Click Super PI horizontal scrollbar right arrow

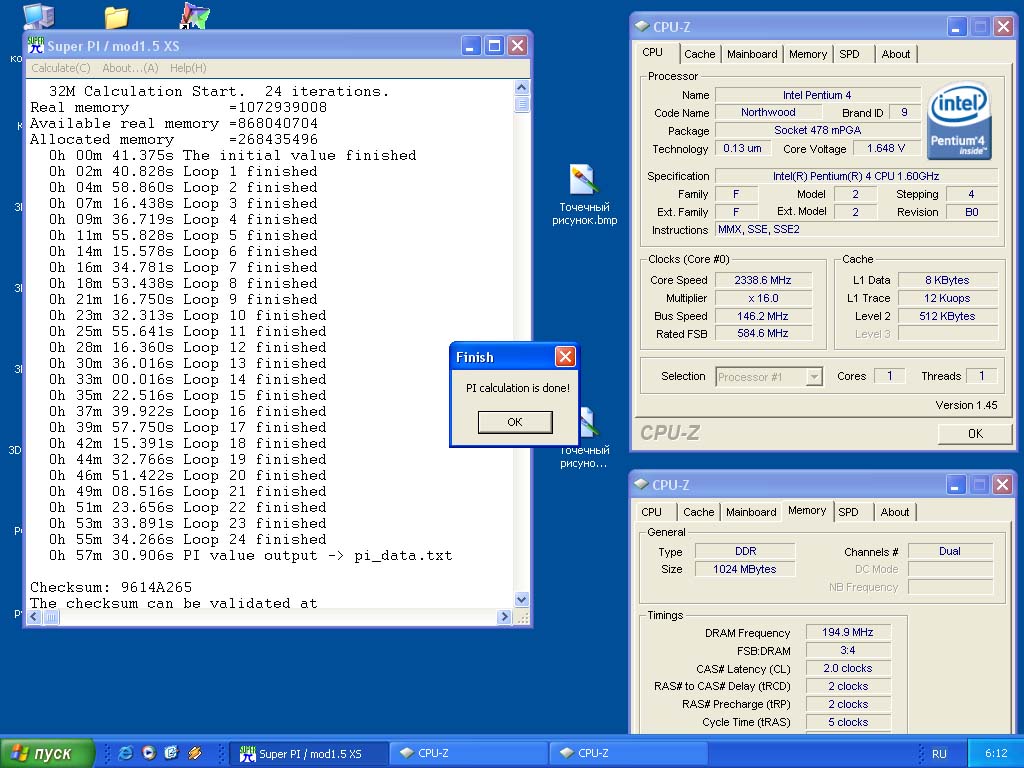[504, 616]
